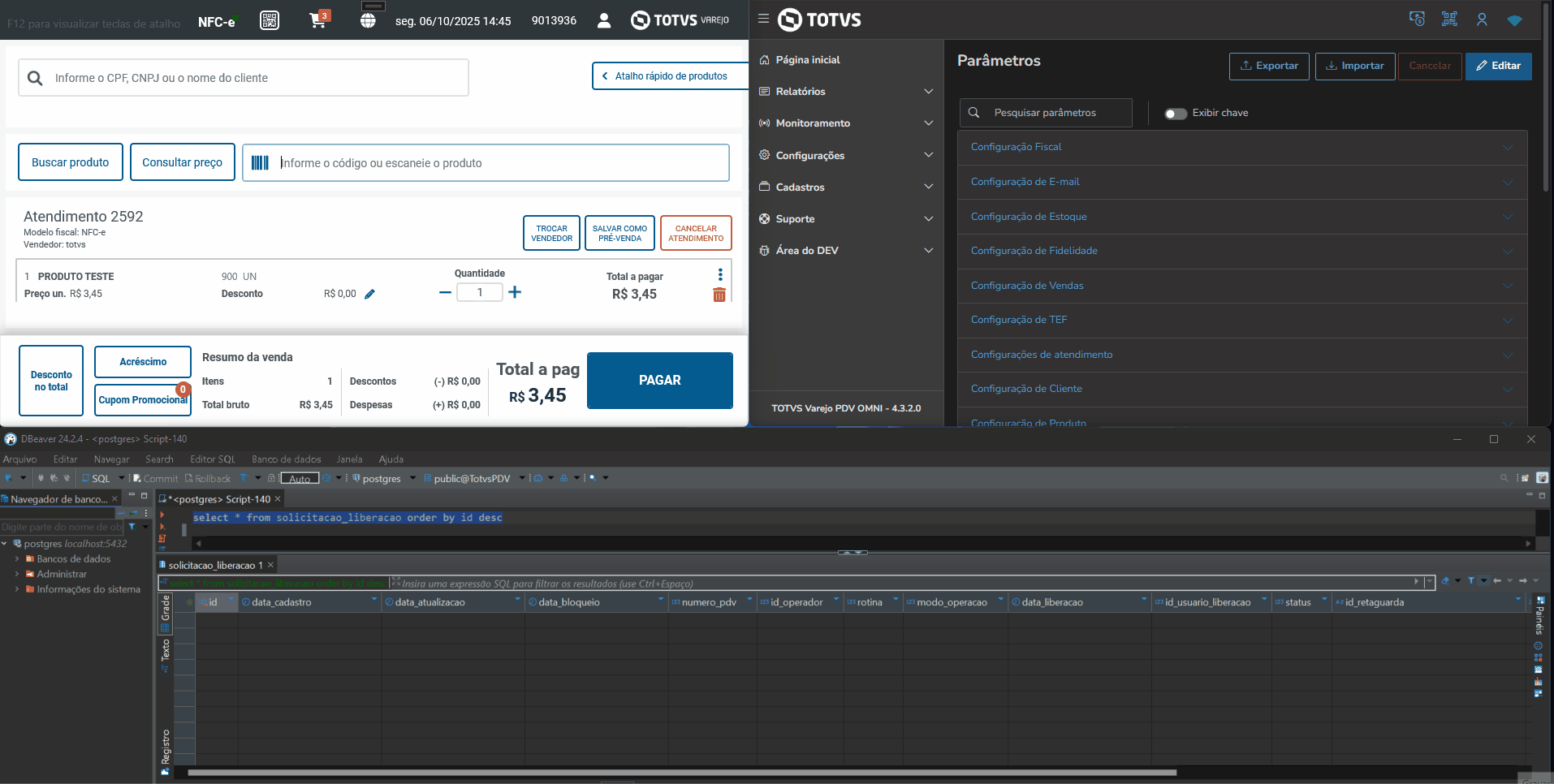Open the Janela menu in DBeaver

click(349, 459)
